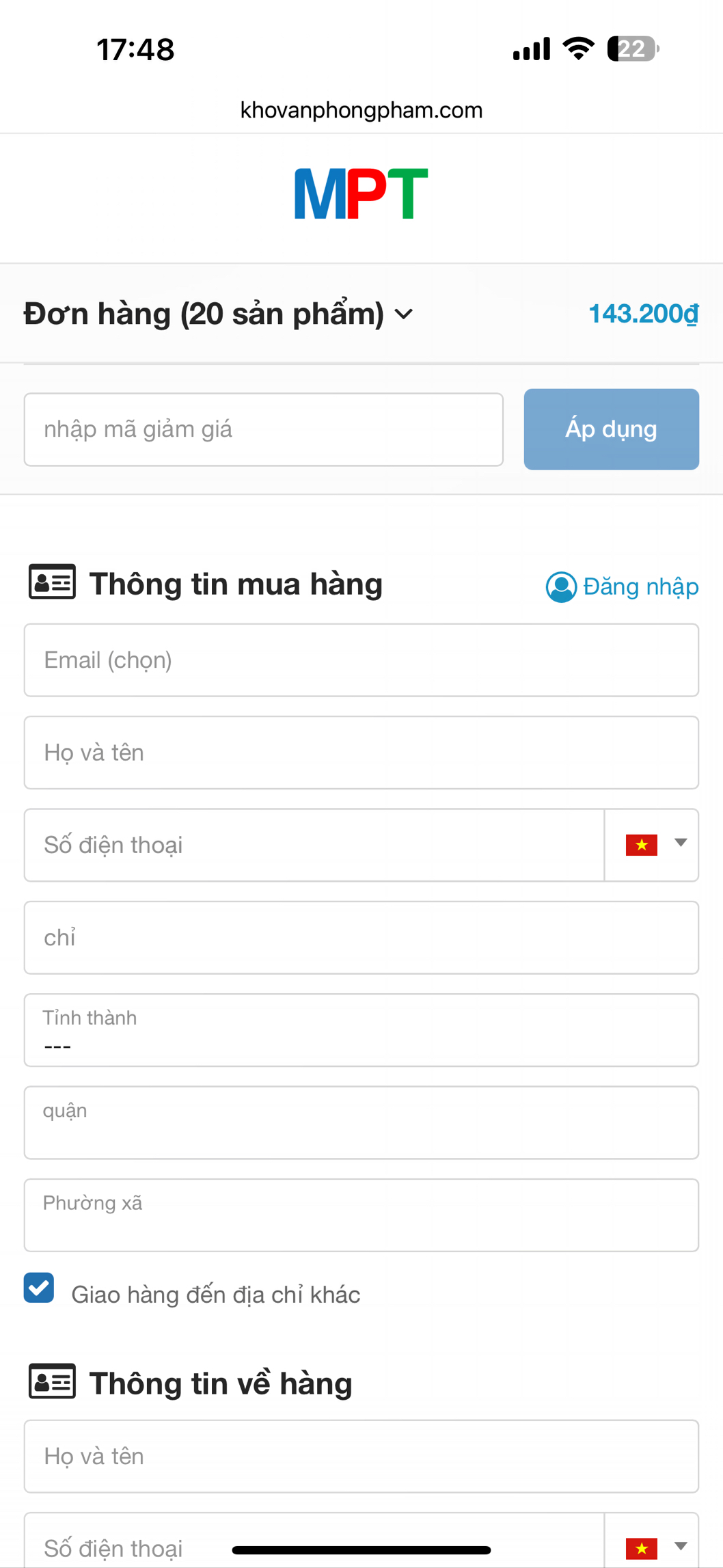Expand the Đơn hàng (20 sản phẩm) summary

(x=219, y=314)
